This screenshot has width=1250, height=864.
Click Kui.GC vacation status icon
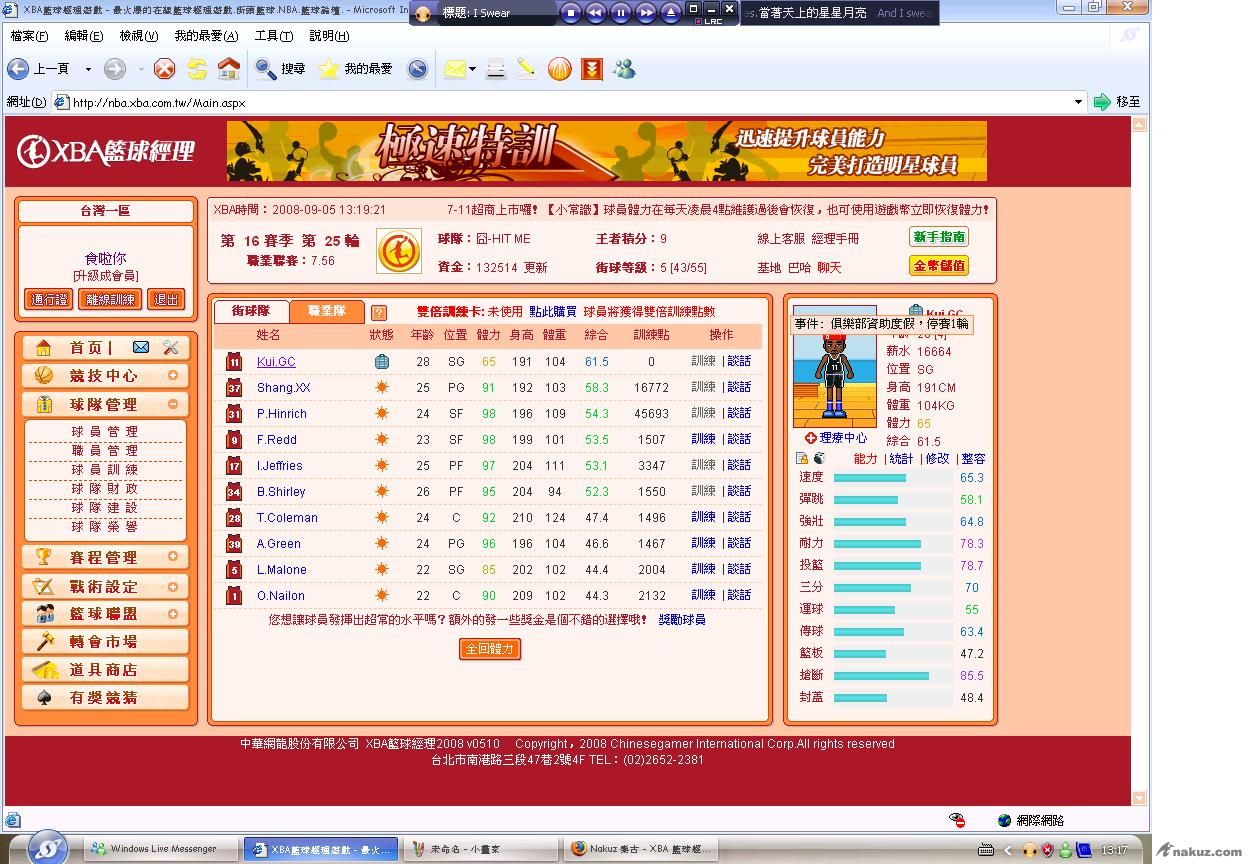tap(381, 362)
